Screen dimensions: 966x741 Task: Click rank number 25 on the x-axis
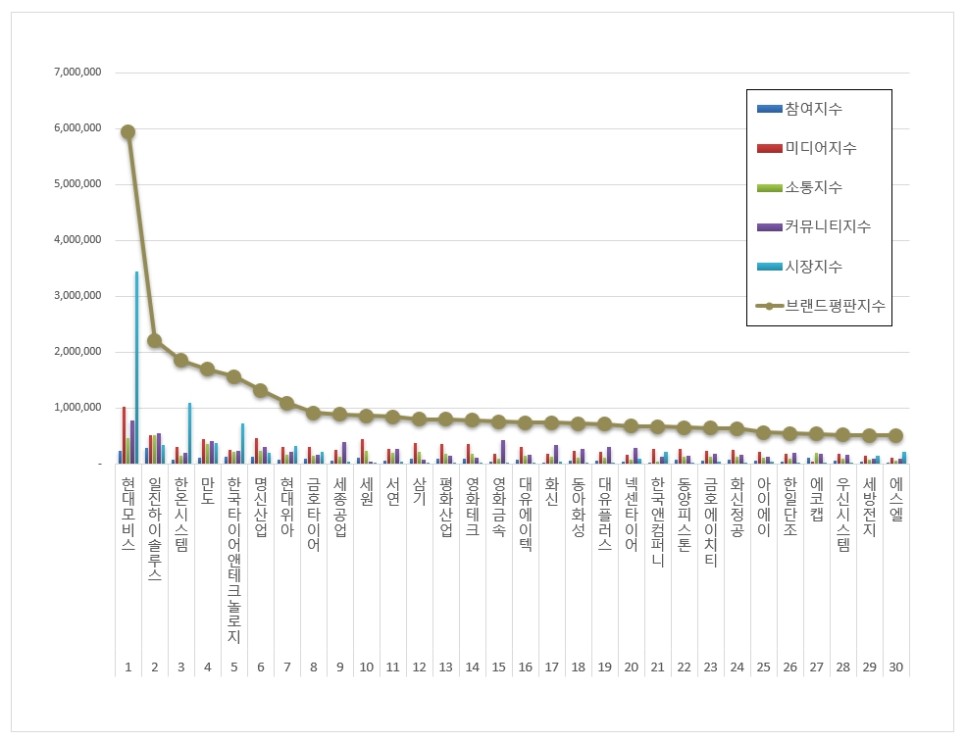point(763,667)
